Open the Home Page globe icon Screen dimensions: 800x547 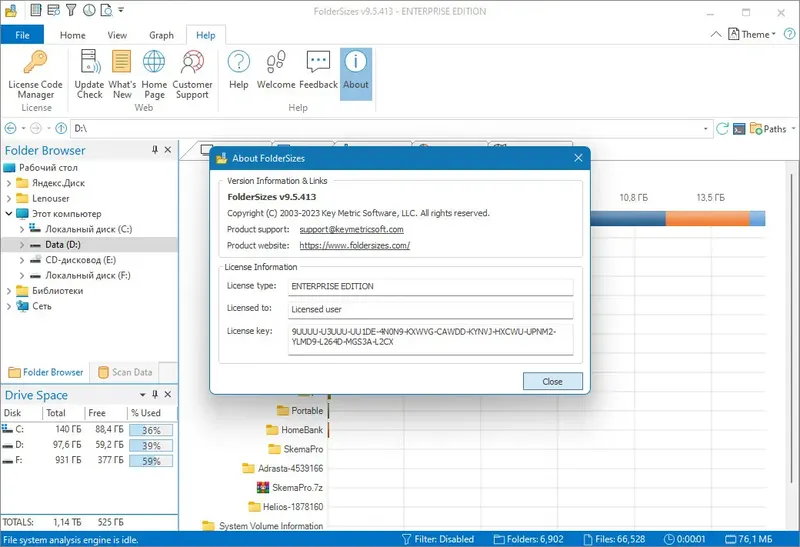(x=154, y=74)
